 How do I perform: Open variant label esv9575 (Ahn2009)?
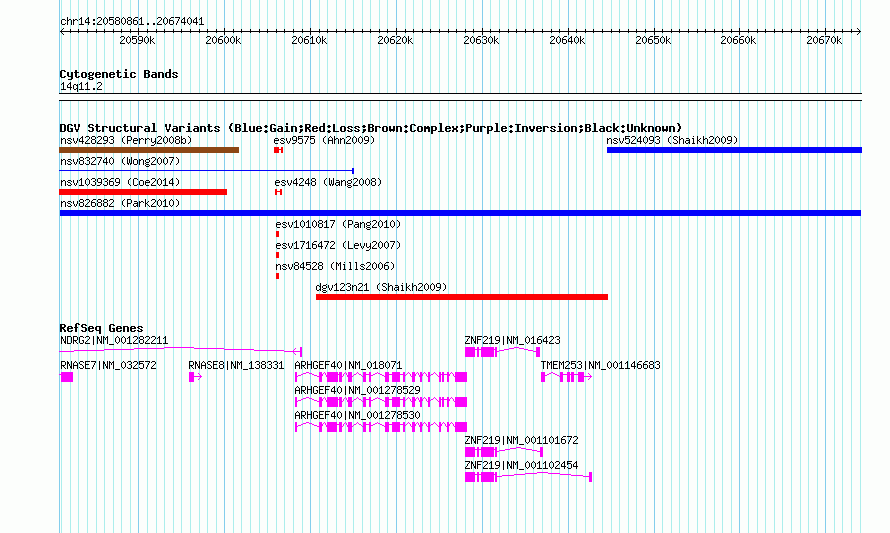tap(324, 140)
